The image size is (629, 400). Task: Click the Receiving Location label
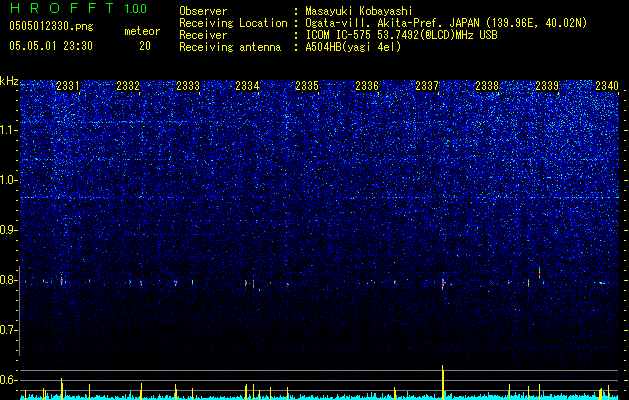coord(233,23)
